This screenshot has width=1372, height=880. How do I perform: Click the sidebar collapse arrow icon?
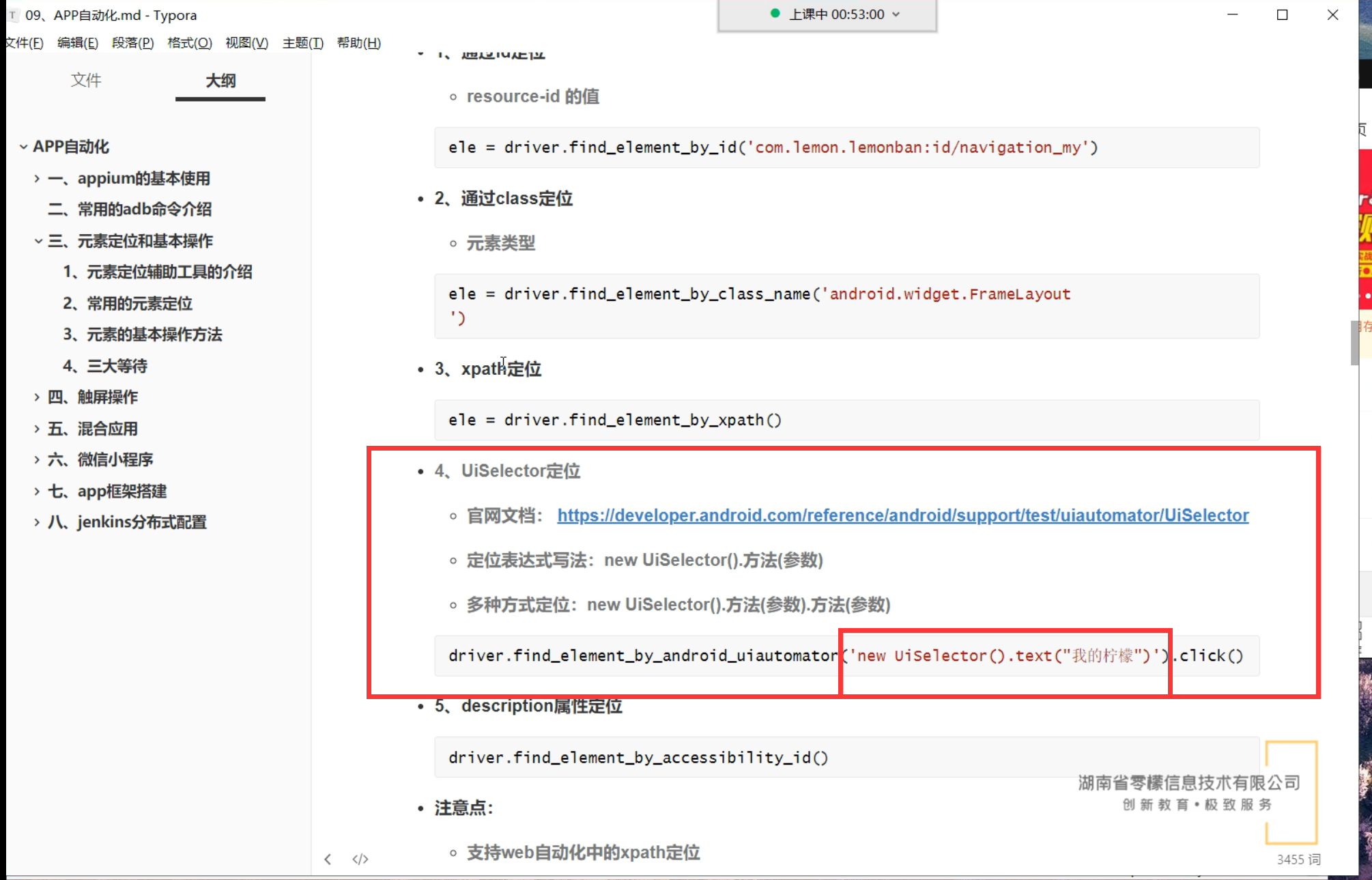(328, 859)
